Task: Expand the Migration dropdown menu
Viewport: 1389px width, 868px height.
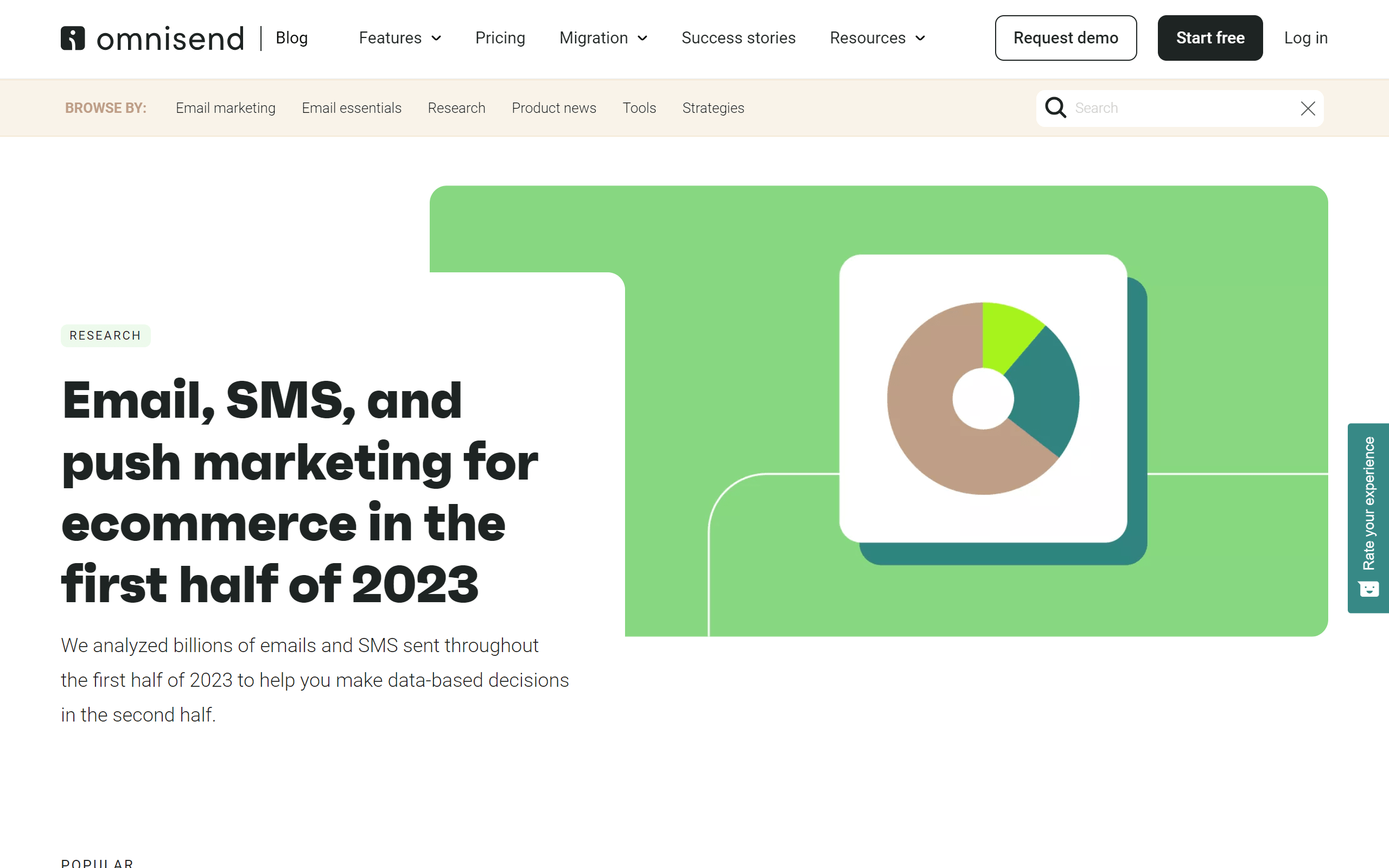Action: pos(603,38)
